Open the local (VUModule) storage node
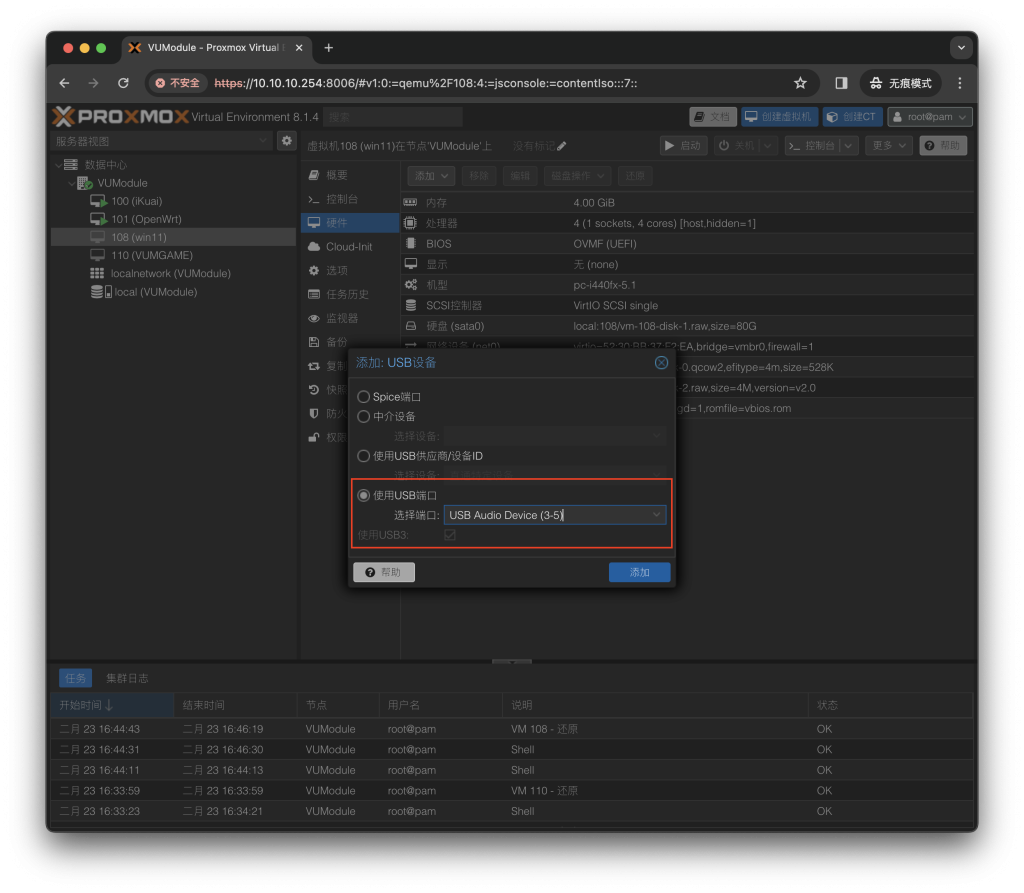Screen dimensions: 1024x893 [x=154, y=292]
